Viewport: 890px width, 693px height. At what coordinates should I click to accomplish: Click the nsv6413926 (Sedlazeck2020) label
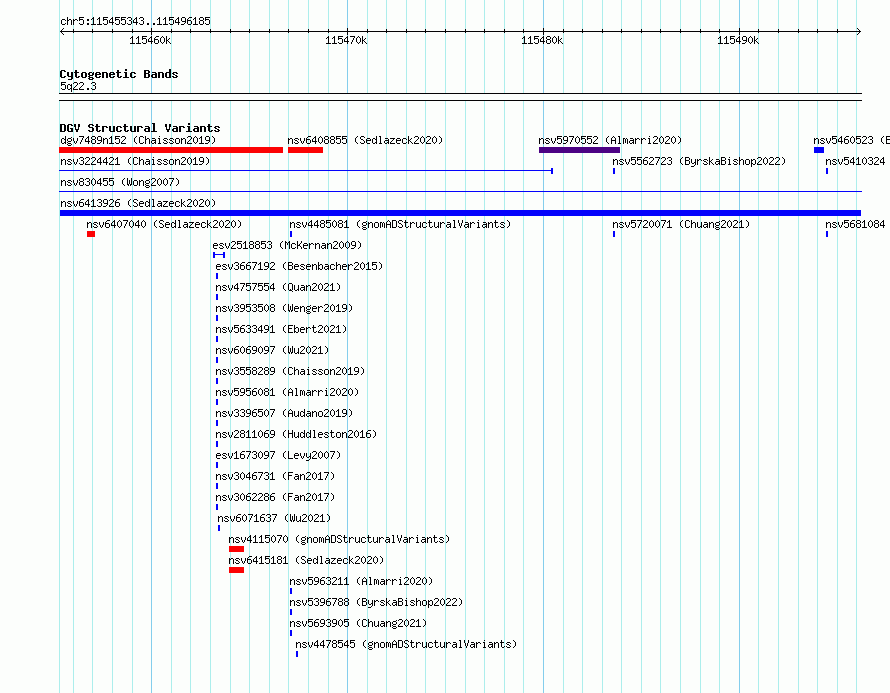click(138, 203)
